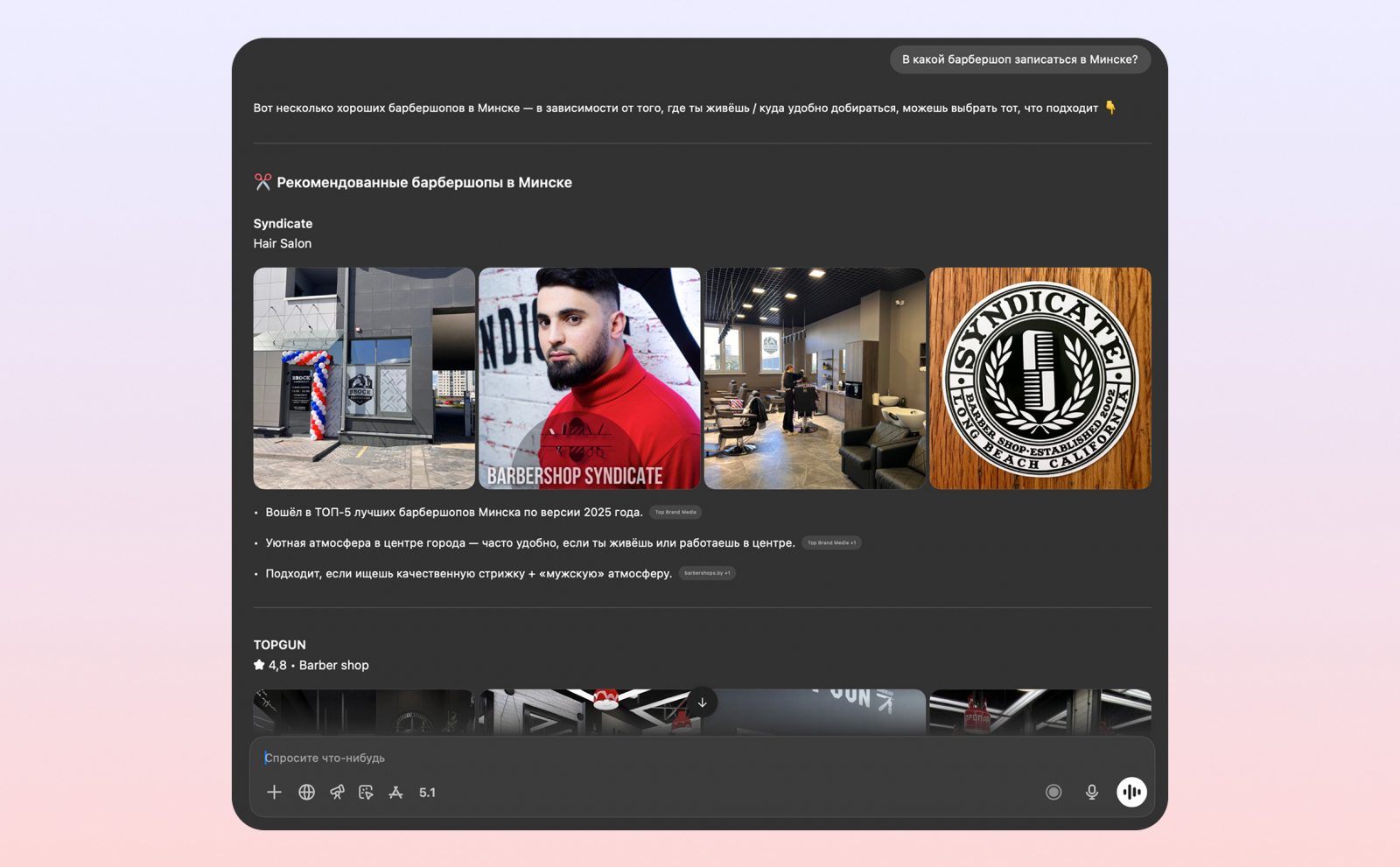Image resolution: width=1400 pixels, height=867 pixels.
Task: Open the Syndicate Long Beach logo photo
Action: tap(1040, 378)
